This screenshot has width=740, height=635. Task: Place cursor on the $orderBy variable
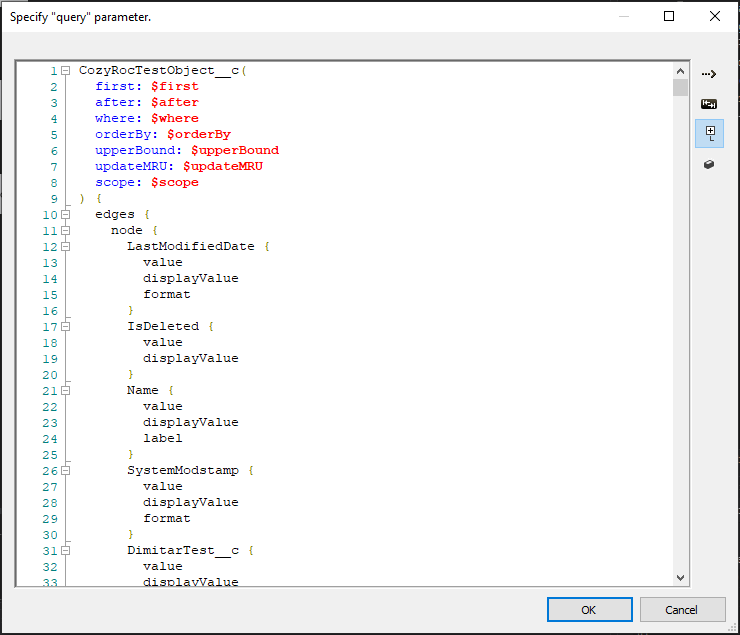199,134
